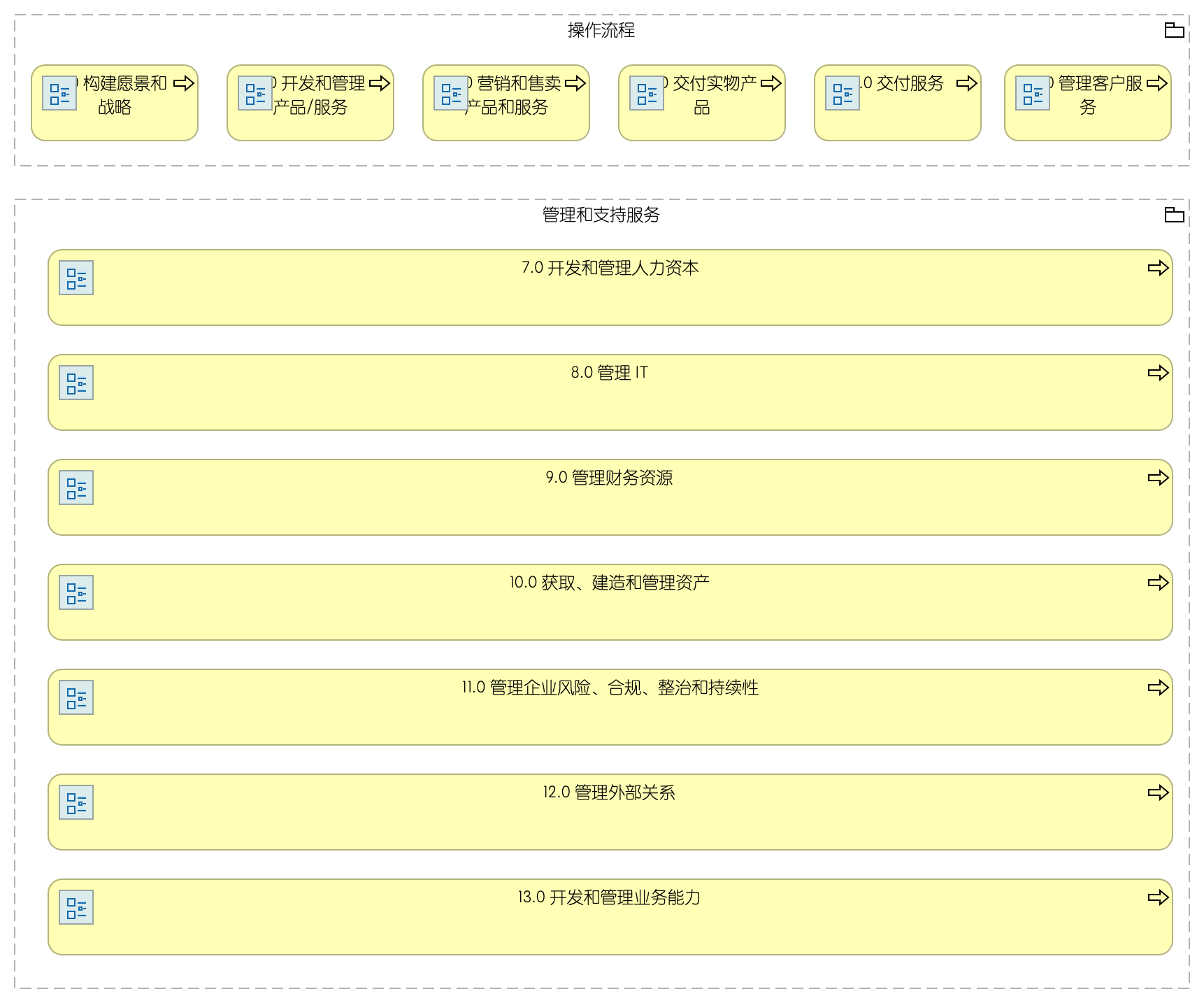Image resolution: width=1204 pixels, height=1003 pixels.
Task: Click process arrow icon on 12.0 管理外部关系
Action: pos(1159,792)
